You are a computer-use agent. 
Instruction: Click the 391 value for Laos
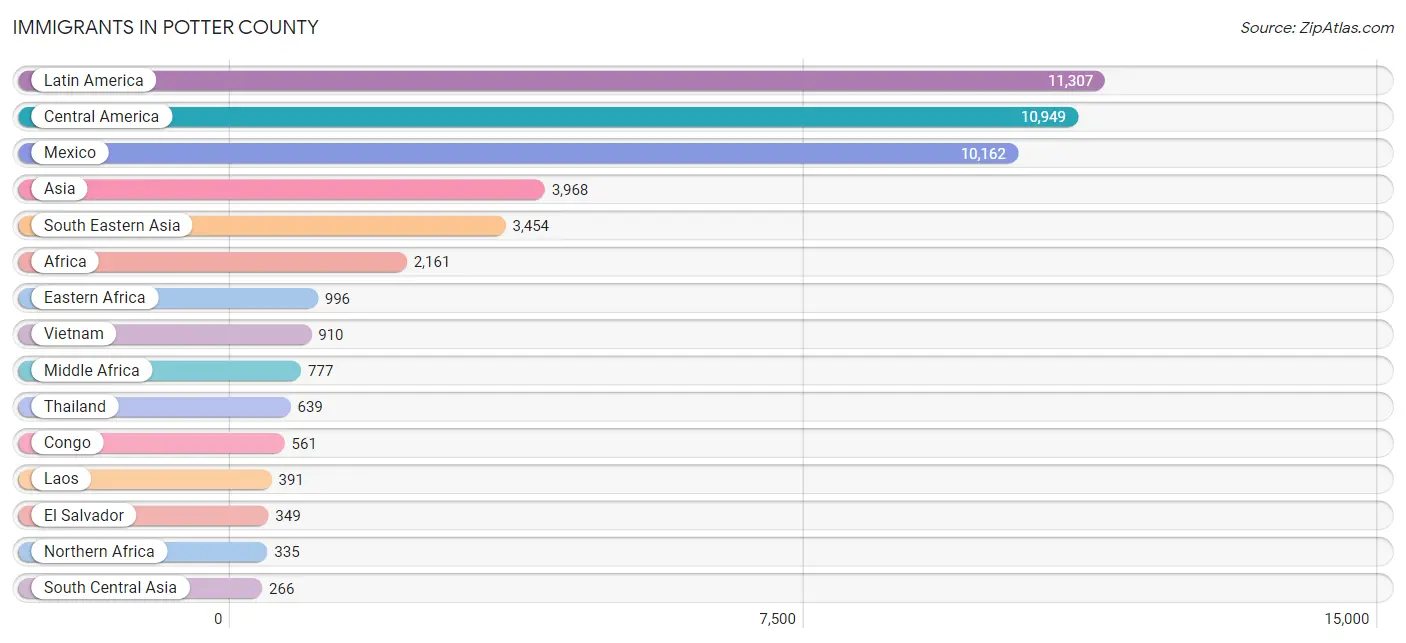coord(291,480)
